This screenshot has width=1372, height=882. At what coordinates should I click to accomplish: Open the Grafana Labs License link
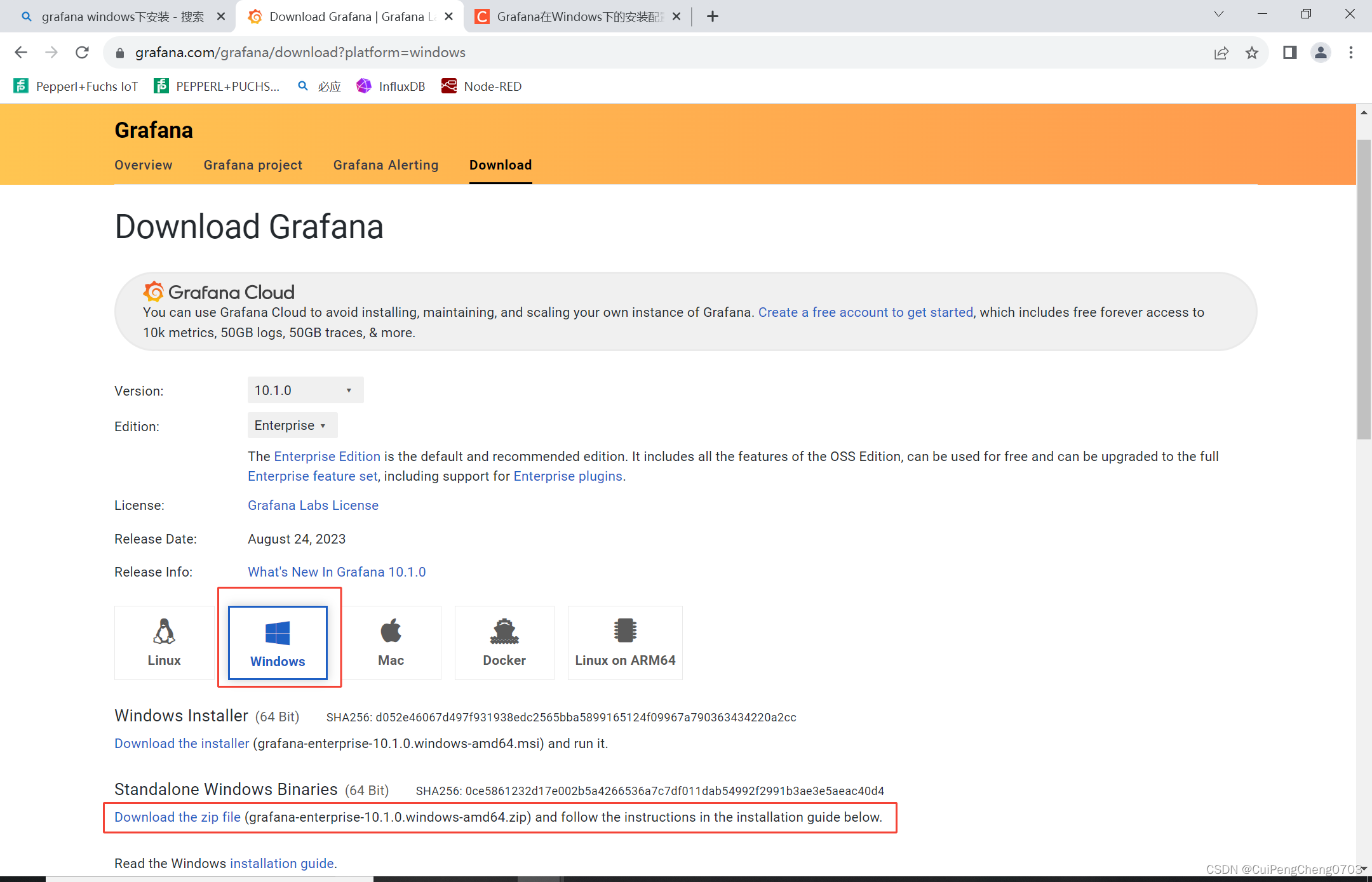[313, 505]
